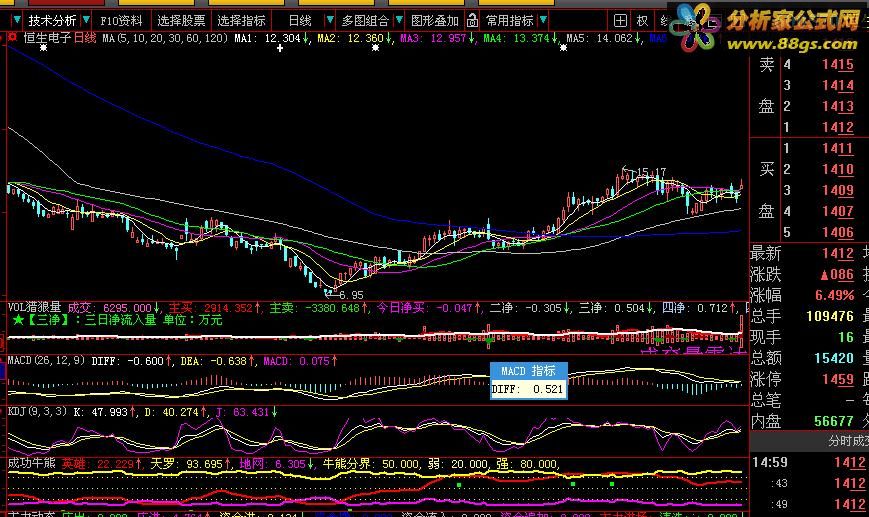
Task: Click the red icon before 恒生电子
Action: pos(12,38)
